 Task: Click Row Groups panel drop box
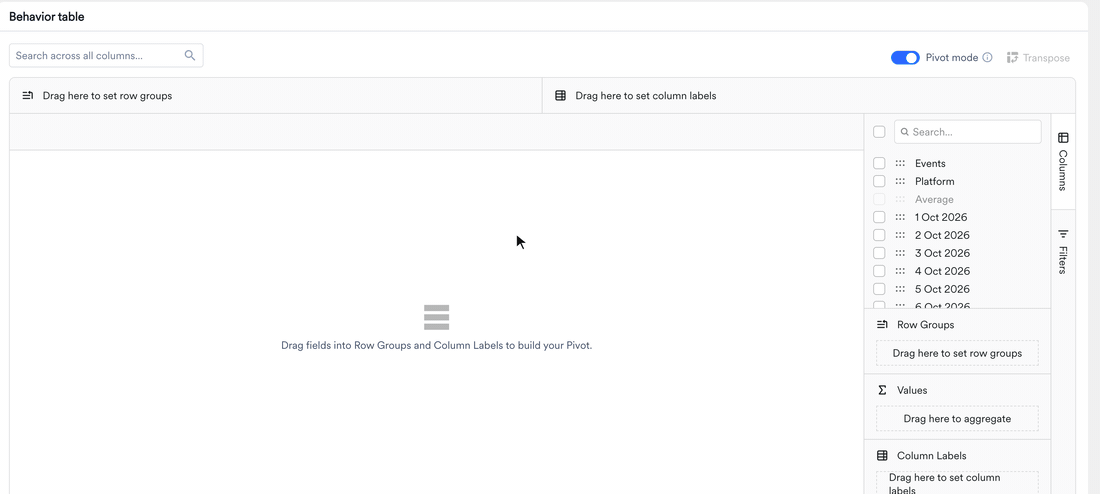(x=957, y=353)
